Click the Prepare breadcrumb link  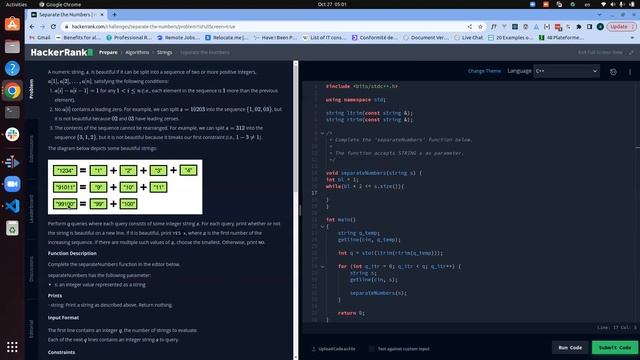tap(108, 52)
